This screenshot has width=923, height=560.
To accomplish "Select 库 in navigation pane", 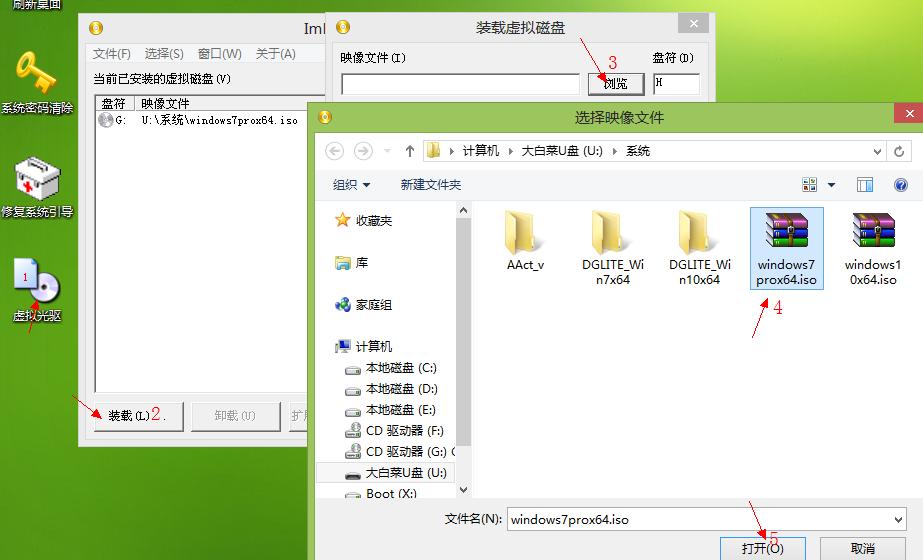I will (x=351, y=263).
